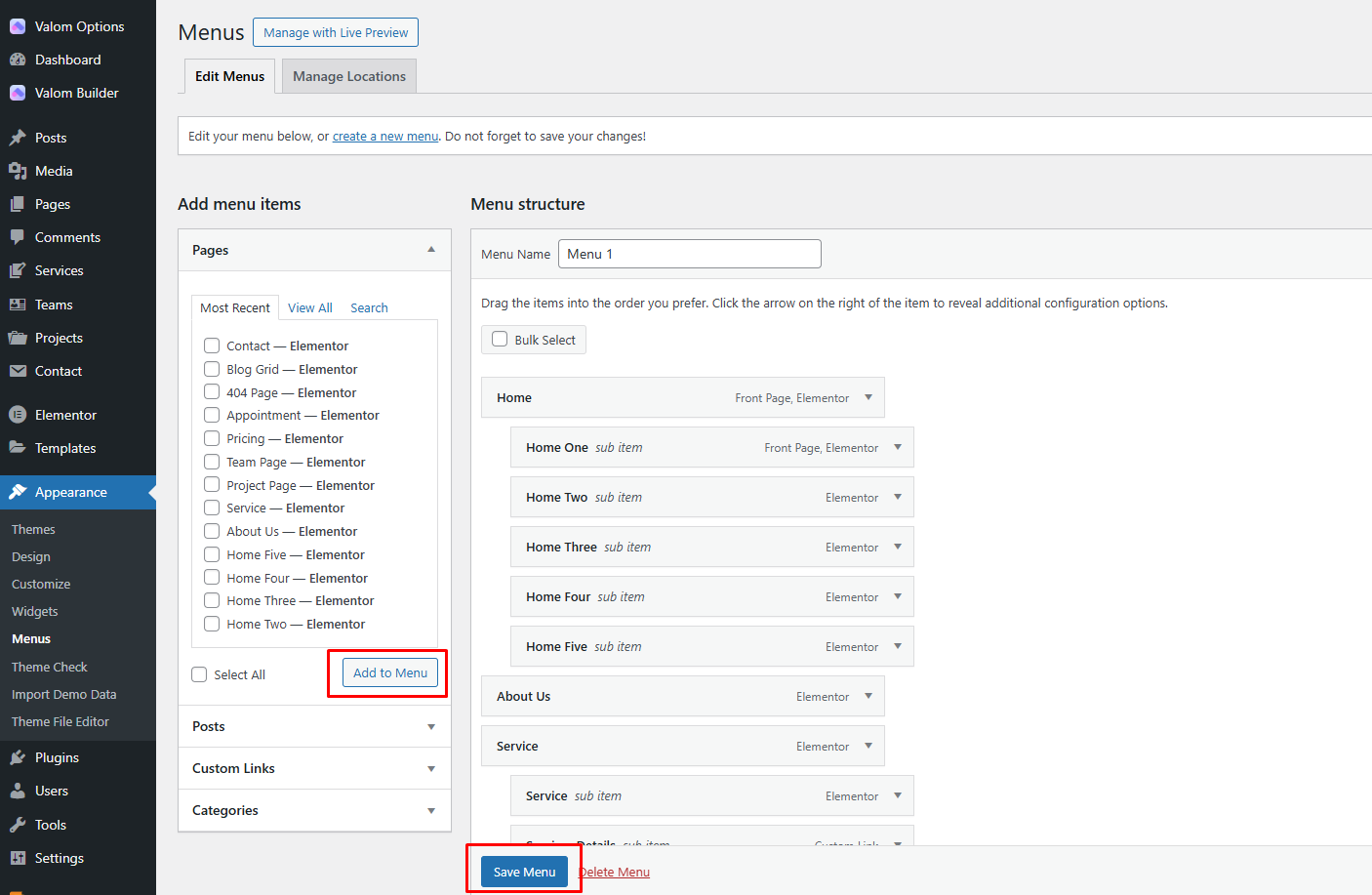Switch to the View All pages tab
1372x895 pixels.
310,307
